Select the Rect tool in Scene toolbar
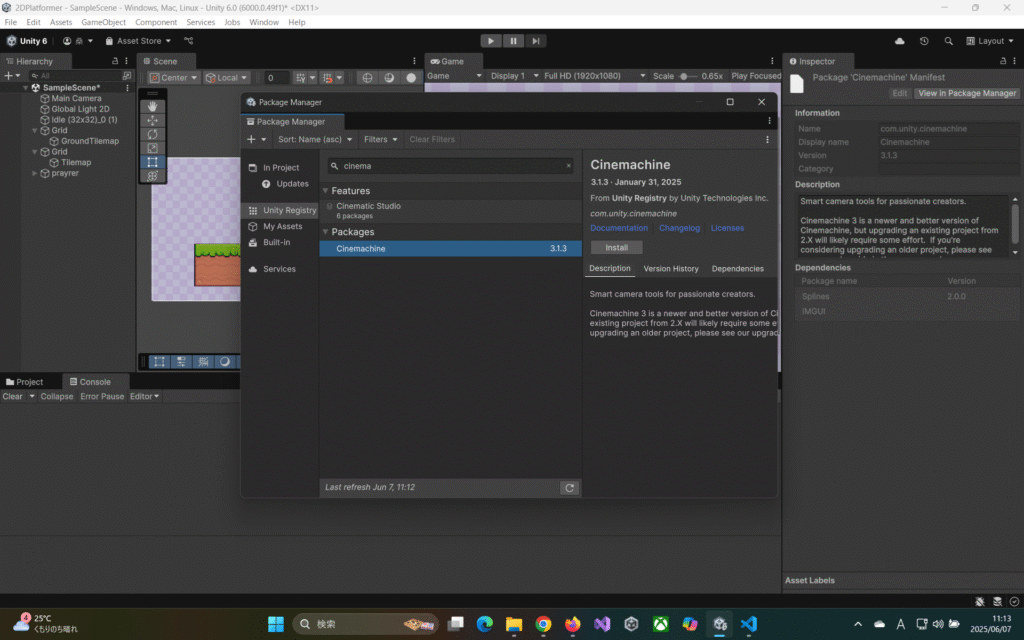This screenshot has width=1024, height=640. (152, 162)
